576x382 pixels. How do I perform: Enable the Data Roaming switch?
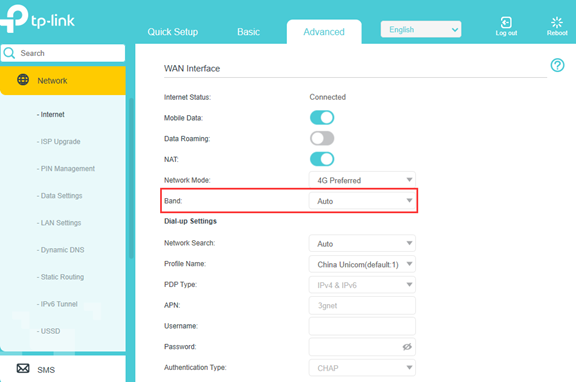tap(322, 138)
